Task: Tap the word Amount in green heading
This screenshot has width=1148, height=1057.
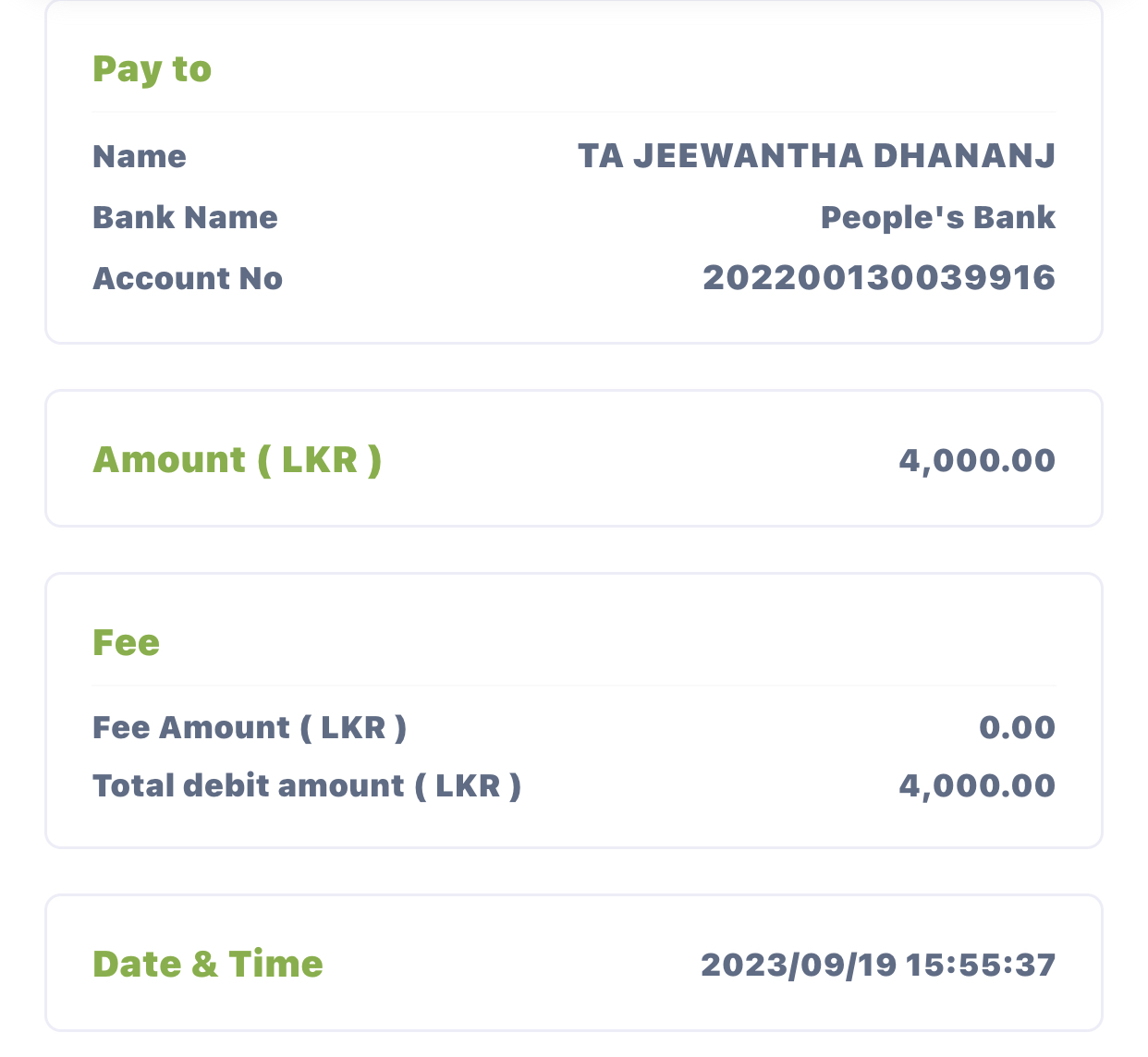Action: click(x=169, y=460)
